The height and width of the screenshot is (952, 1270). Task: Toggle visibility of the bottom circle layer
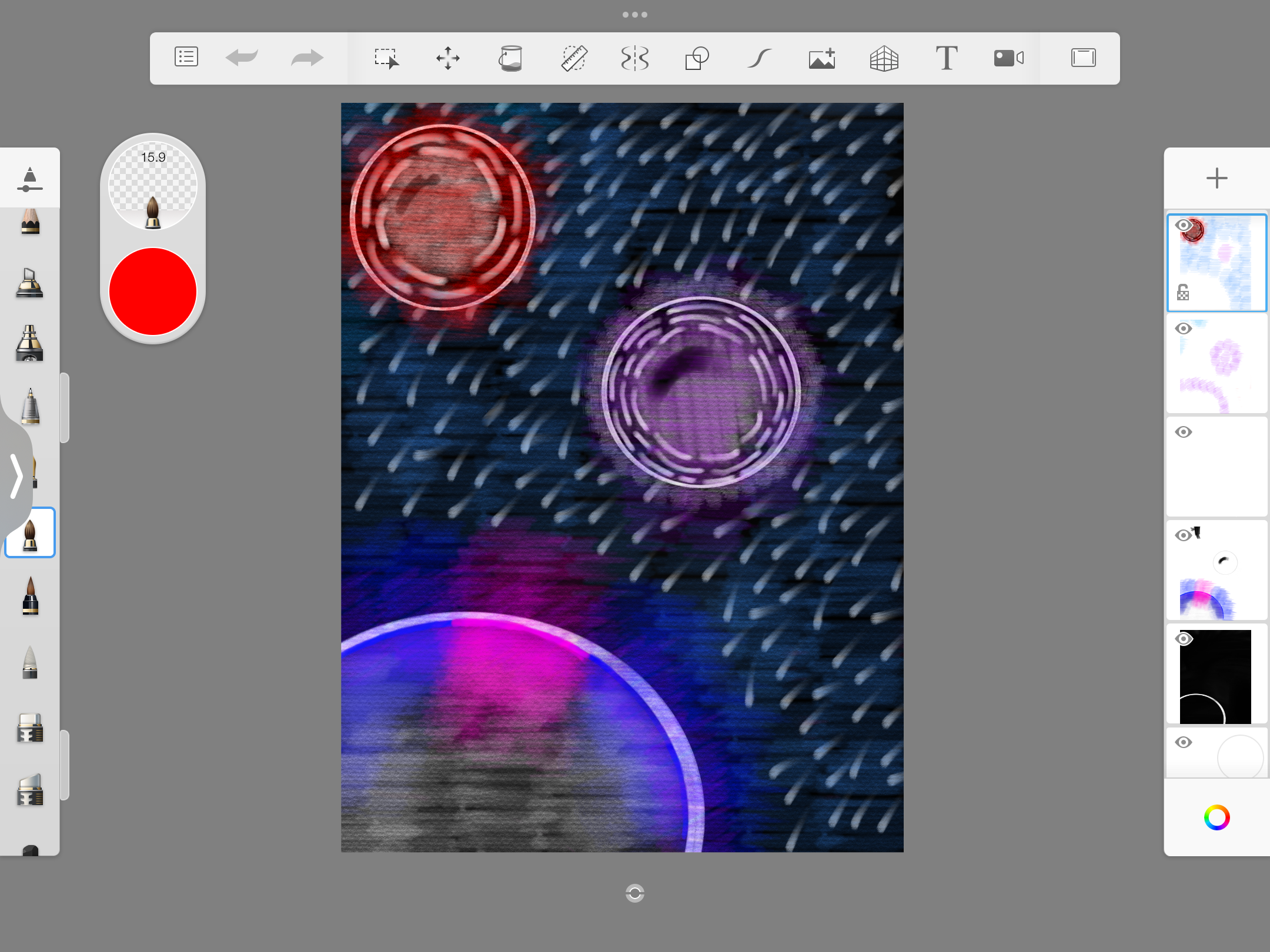click(1183, 742)
